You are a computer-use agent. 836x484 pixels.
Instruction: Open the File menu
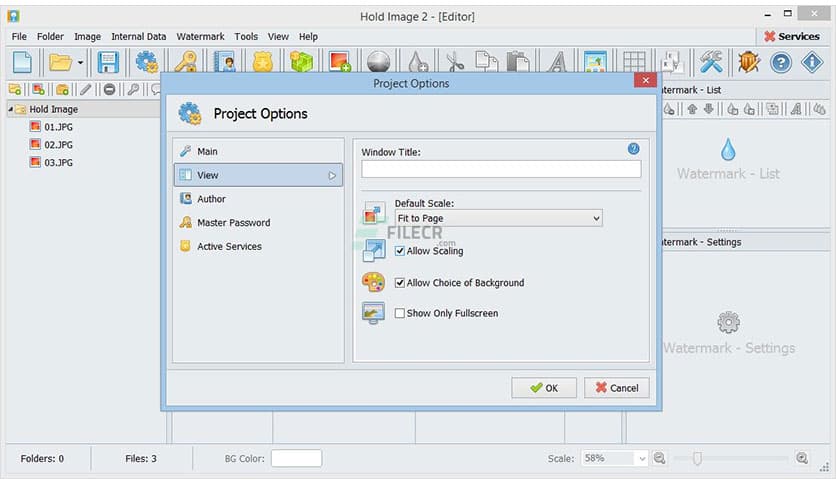[x=19, y=36]
